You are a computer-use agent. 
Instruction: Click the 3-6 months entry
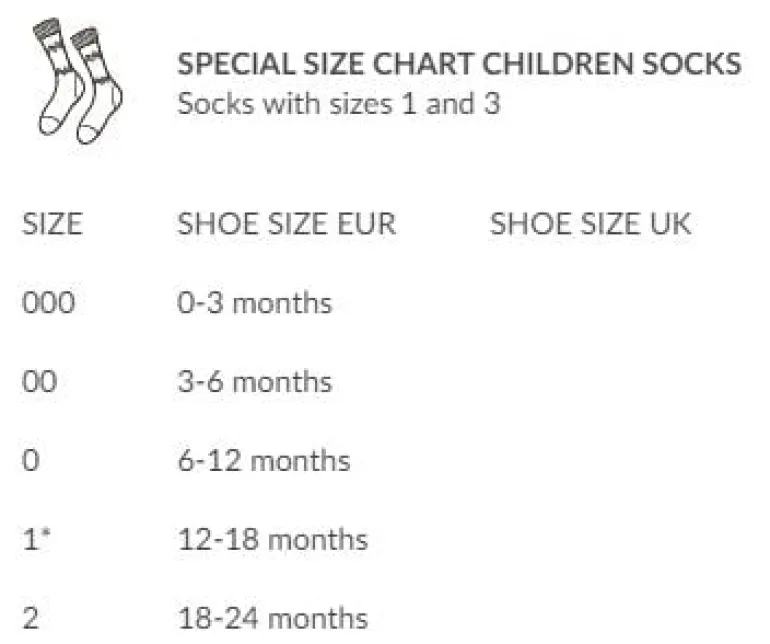click(254, 382)
